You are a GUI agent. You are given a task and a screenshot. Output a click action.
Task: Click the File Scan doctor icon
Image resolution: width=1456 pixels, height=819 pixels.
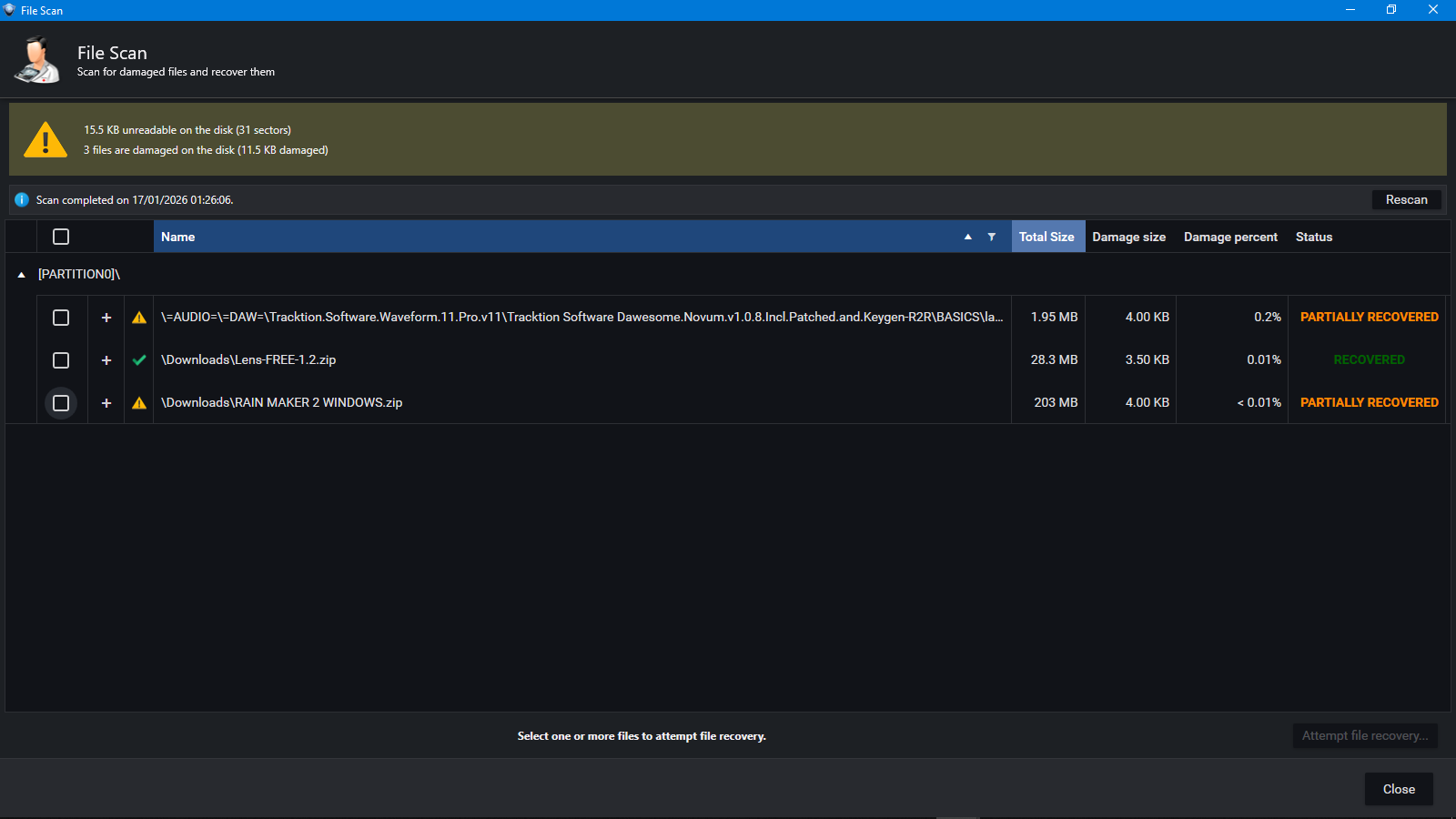pyautogui.click(x=37, y=59)
